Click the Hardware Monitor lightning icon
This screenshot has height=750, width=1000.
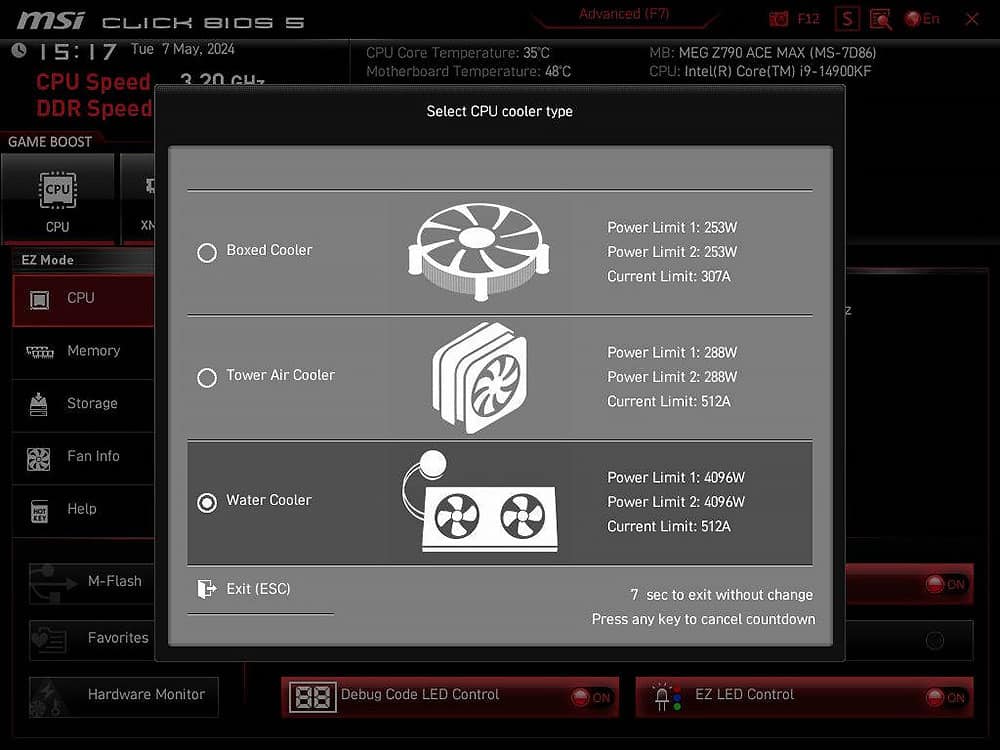pyautogui.click(x=48, y=697)
